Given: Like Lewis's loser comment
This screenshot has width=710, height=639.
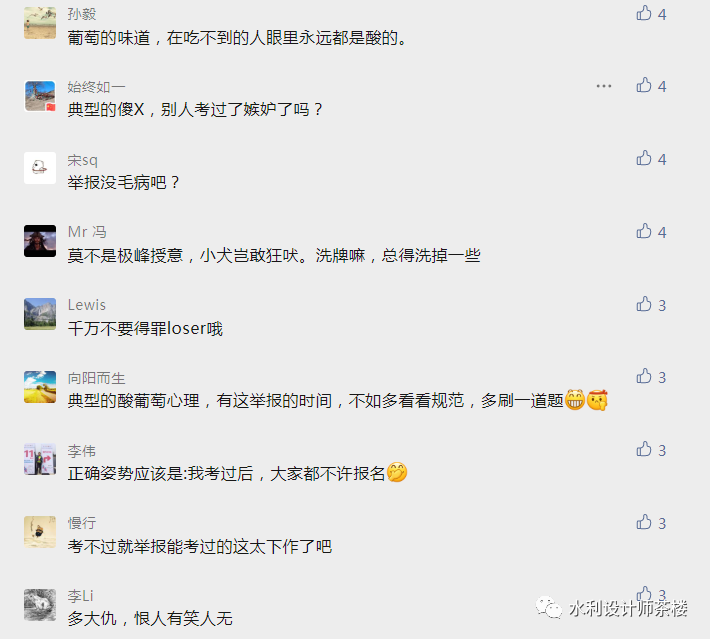Looking at the screenshot, I should [x=643, y=304].
